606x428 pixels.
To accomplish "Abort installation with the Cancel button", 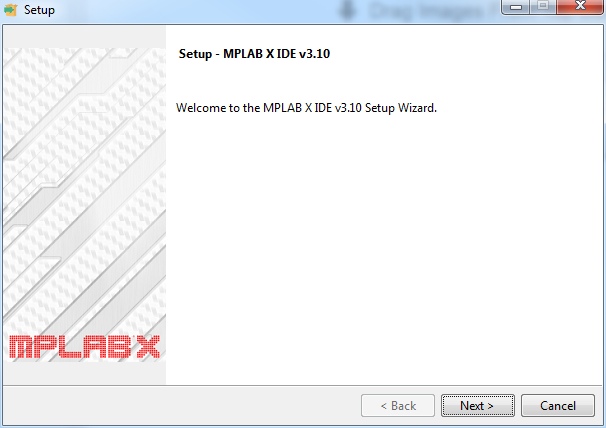I will pyautogui.click(x=558, y=406).
